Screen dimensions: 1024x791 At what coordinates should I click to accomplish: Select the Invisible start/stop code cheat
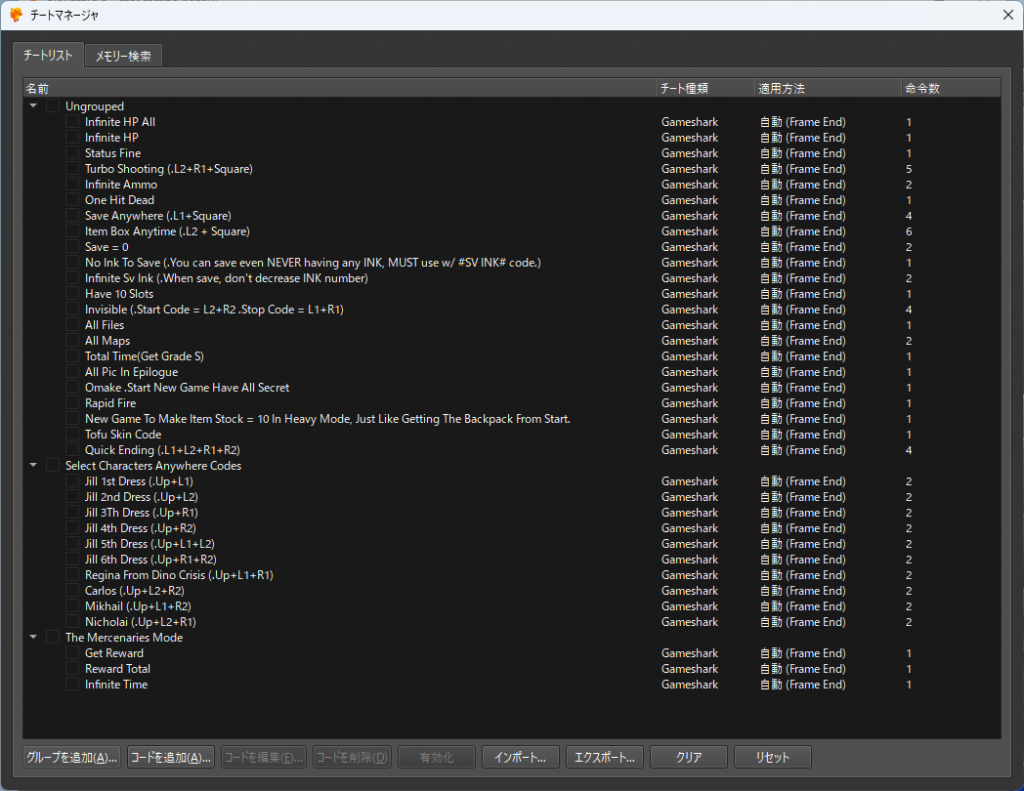(x=511, y=310)
